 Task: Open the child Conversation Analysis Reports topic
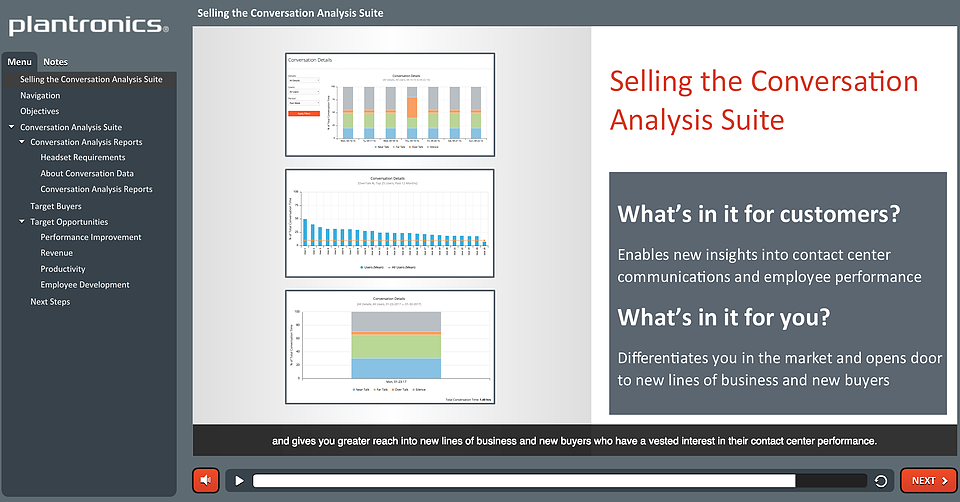coord(96,189)
